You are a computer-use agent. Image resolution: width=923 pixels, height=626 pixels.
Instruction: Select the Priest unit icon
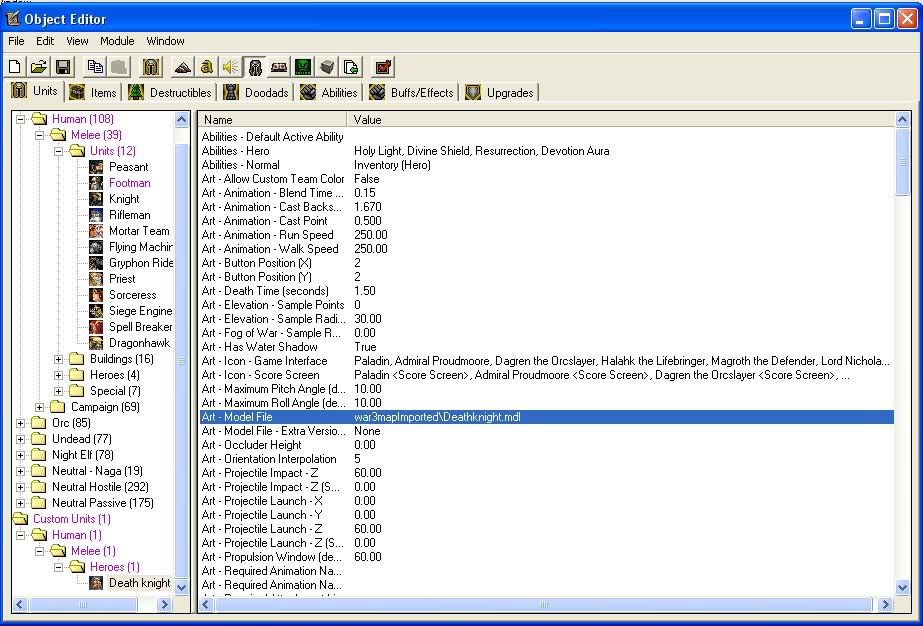click(x=96, y=279)
